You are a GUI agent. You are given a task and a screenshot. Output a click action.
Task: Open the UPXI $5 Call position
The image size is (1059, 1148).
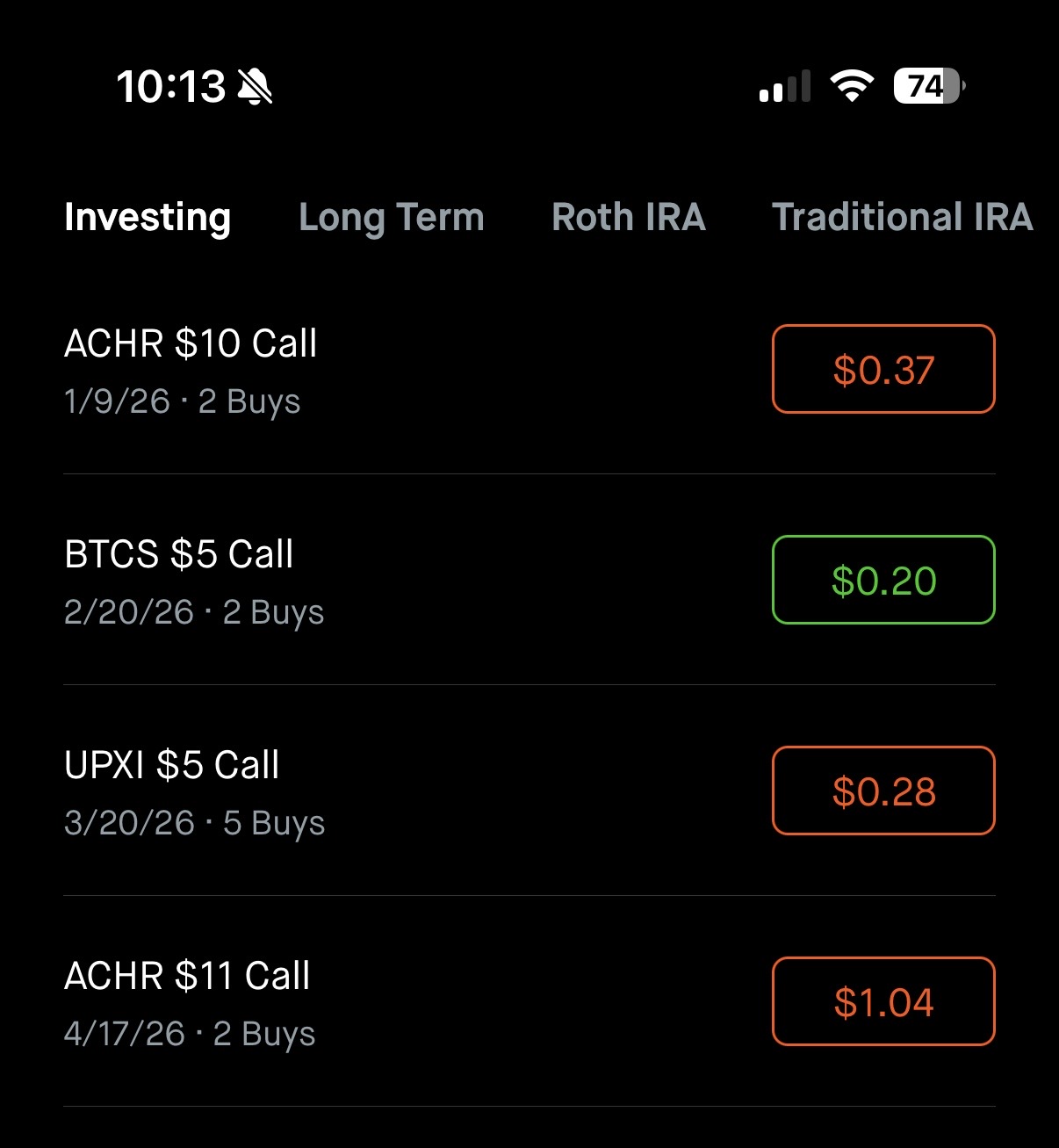click(x=172, y=765)
